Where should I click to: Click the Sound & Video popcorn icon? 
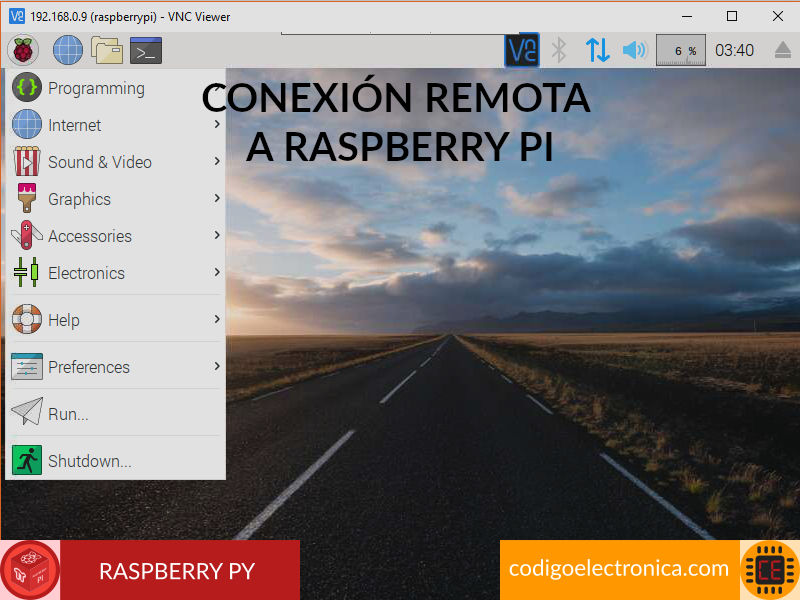27,161
